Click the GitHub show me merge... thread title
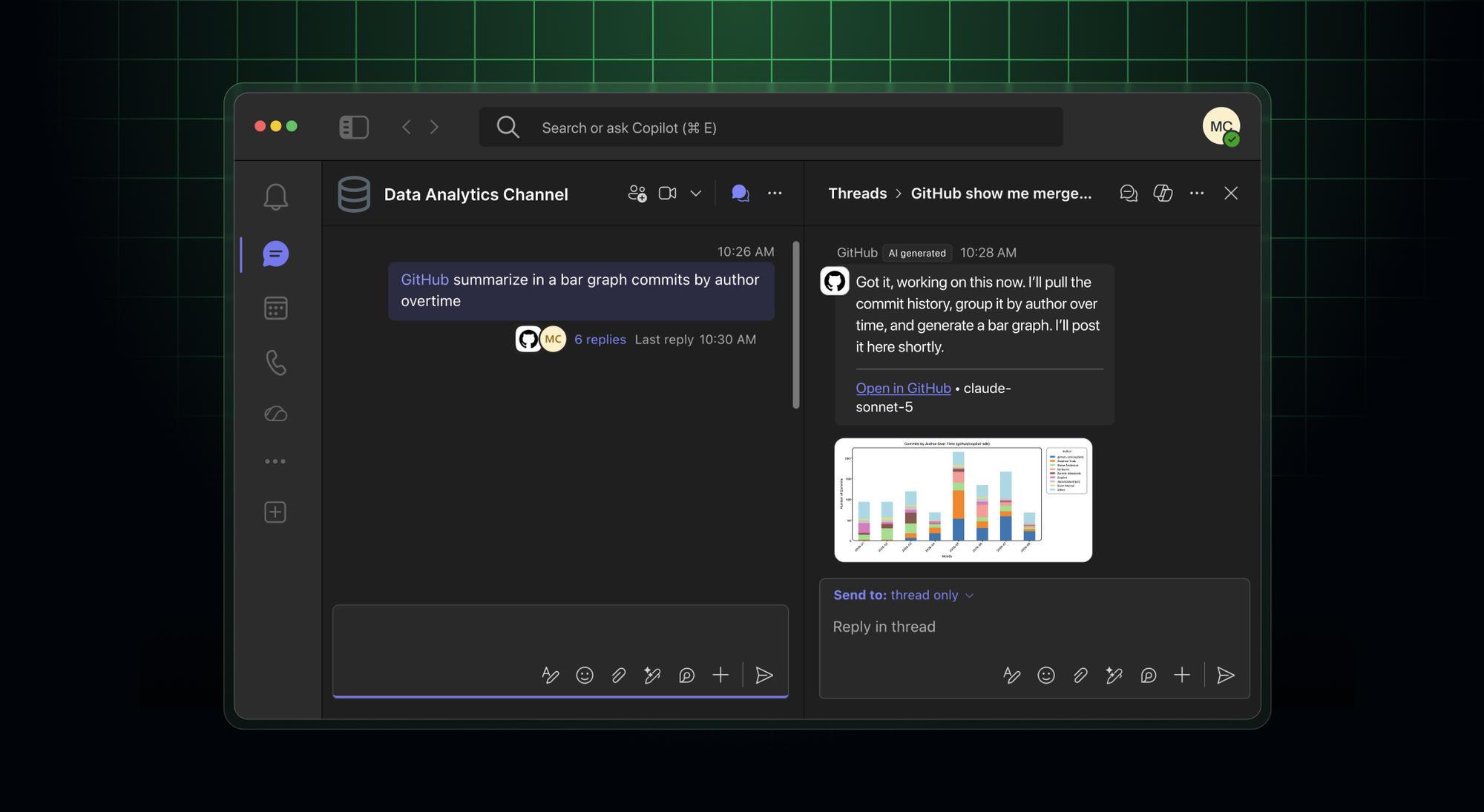The image size is (1484, 812). coord(1001,194)
